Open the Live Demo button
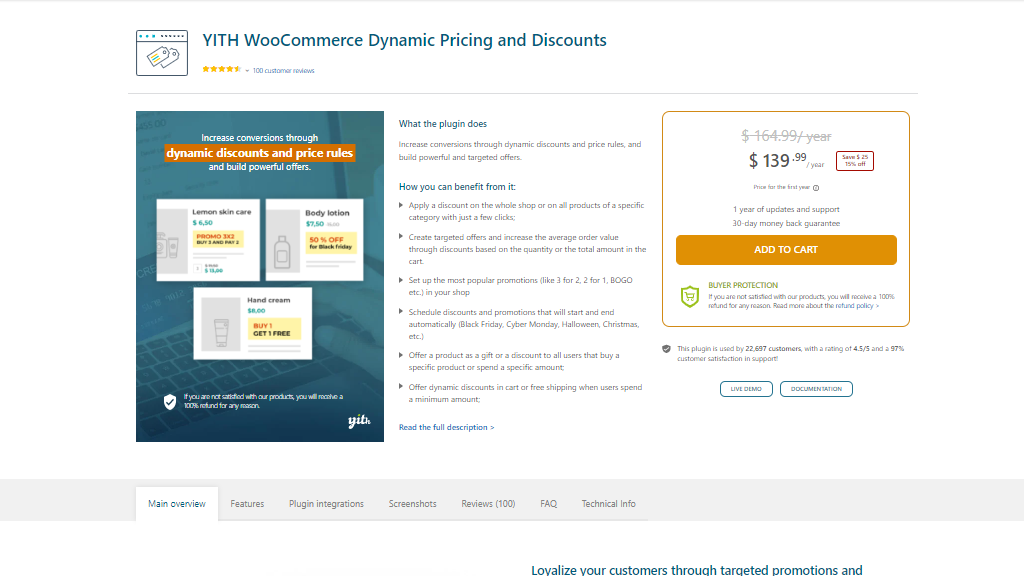 (x=746, y=389)
